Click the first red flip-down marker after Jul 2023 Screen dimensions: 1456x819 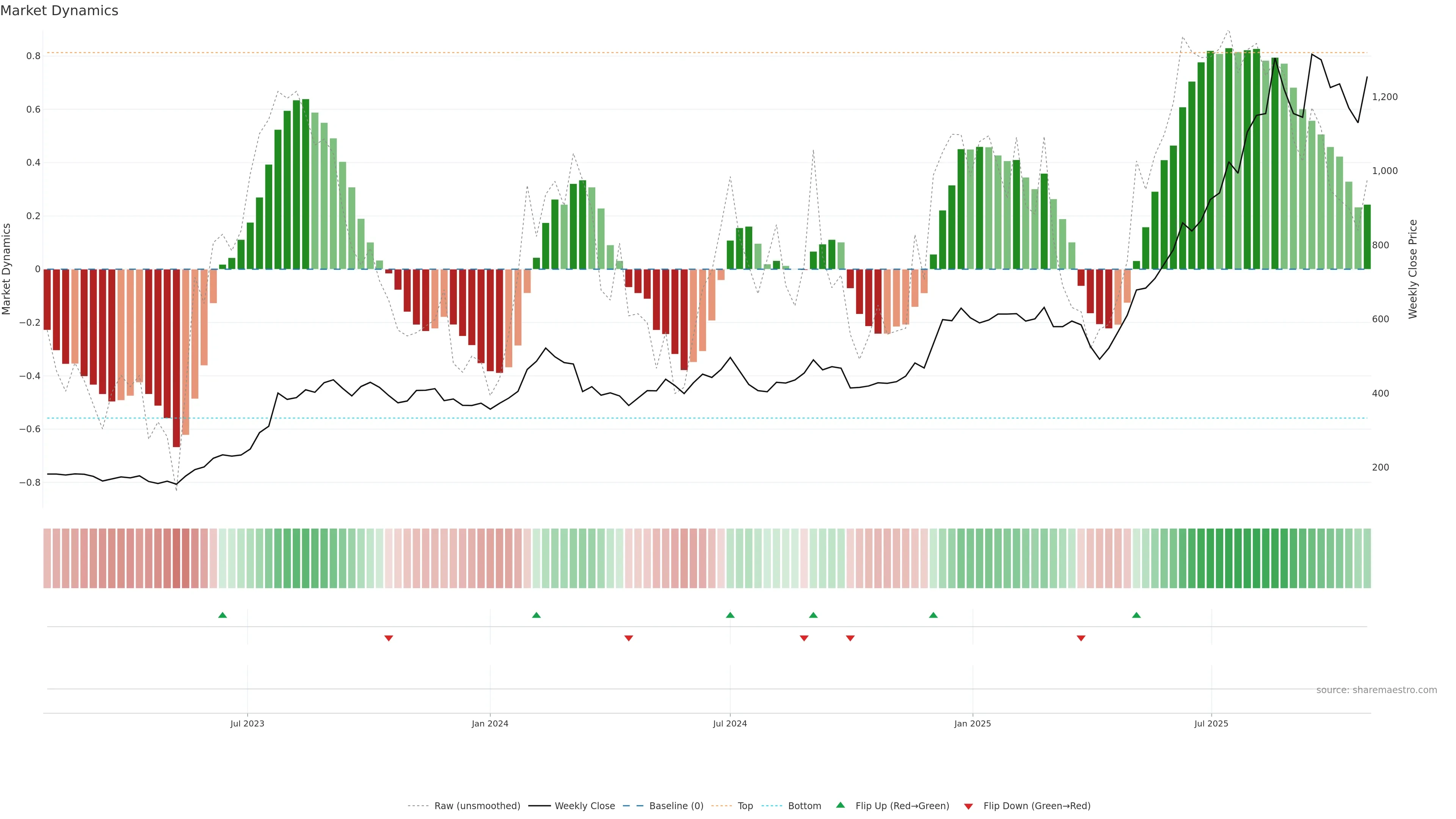coord(388,638)
